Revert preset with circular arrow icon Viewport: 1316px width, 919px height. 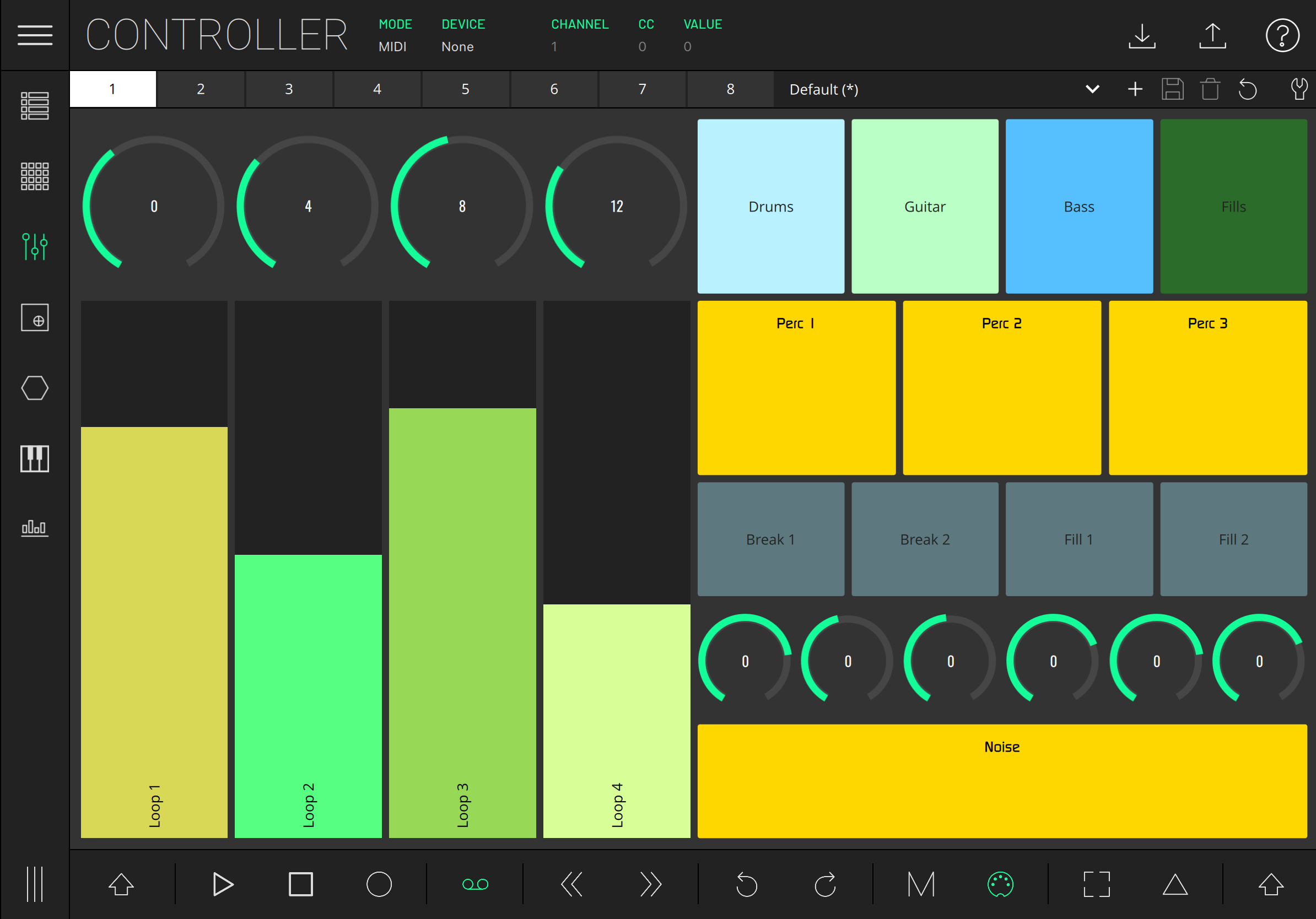[1247, 89]
